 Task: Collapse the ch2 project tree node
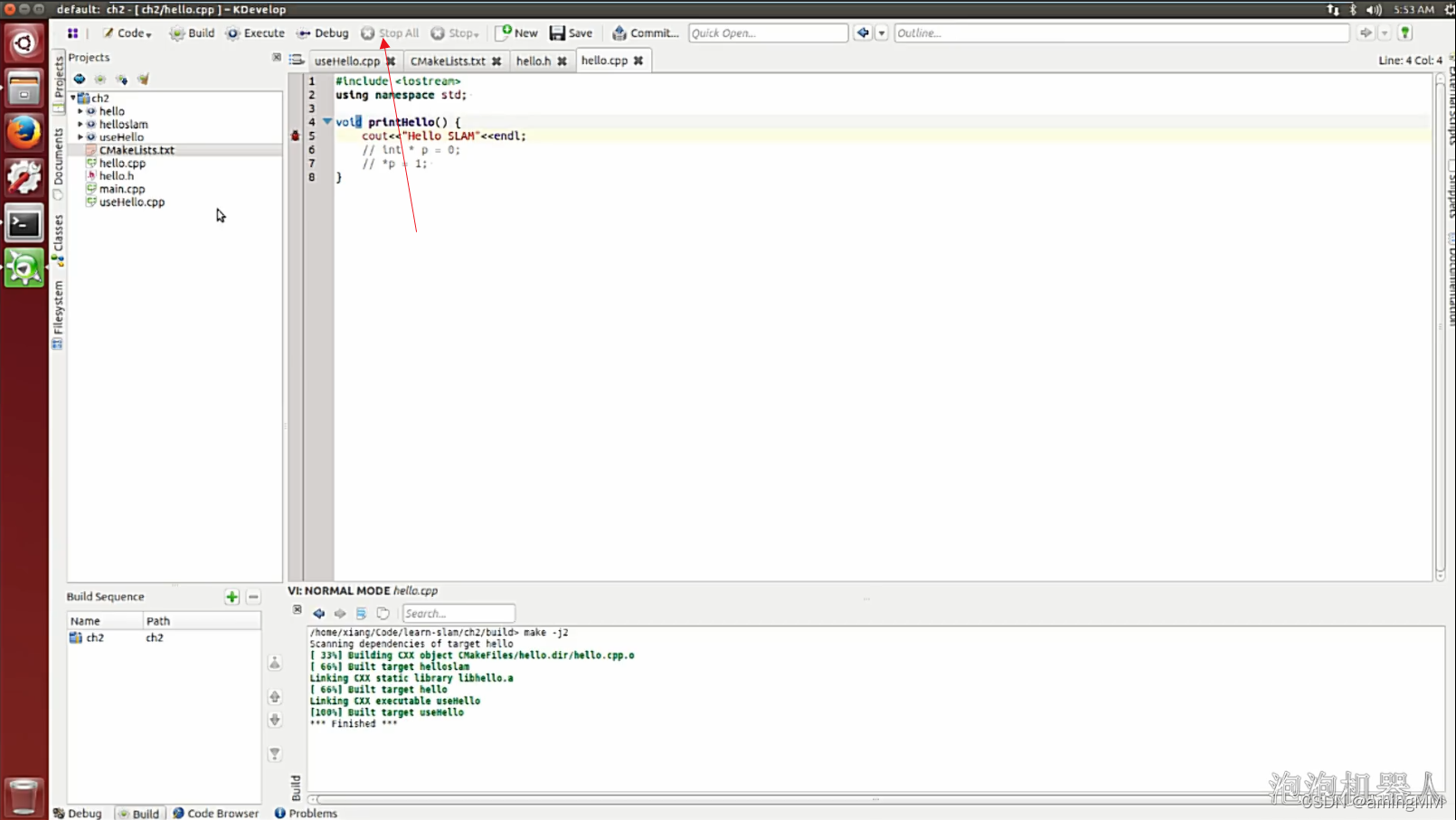click(x=73, y=98)
